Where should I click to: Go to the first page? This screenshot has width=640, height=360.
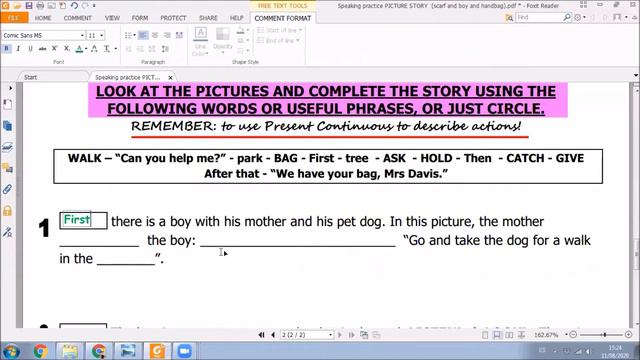pyautogui.click(x=262, y=335)
